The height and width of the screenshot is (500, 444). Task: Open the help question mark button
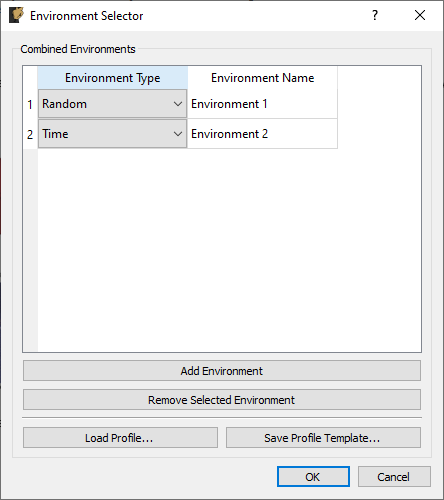[x=375, y=15]
